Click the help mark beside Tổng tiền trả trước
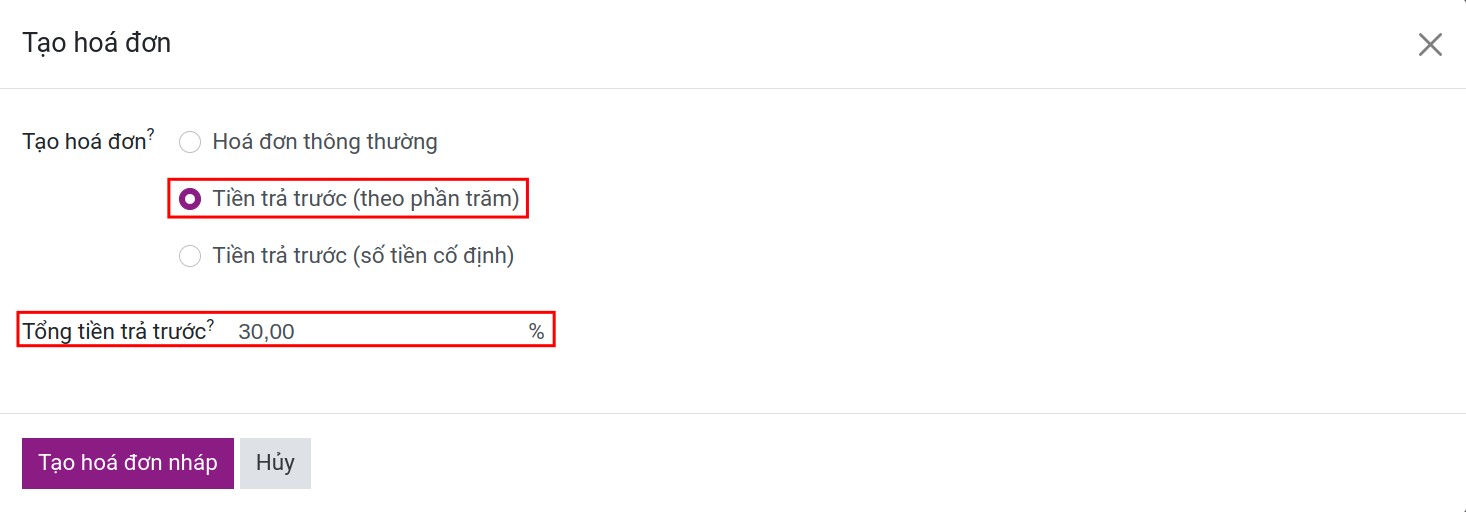The height and width of the screenshot is (512, 1466). tap(211, 324)
